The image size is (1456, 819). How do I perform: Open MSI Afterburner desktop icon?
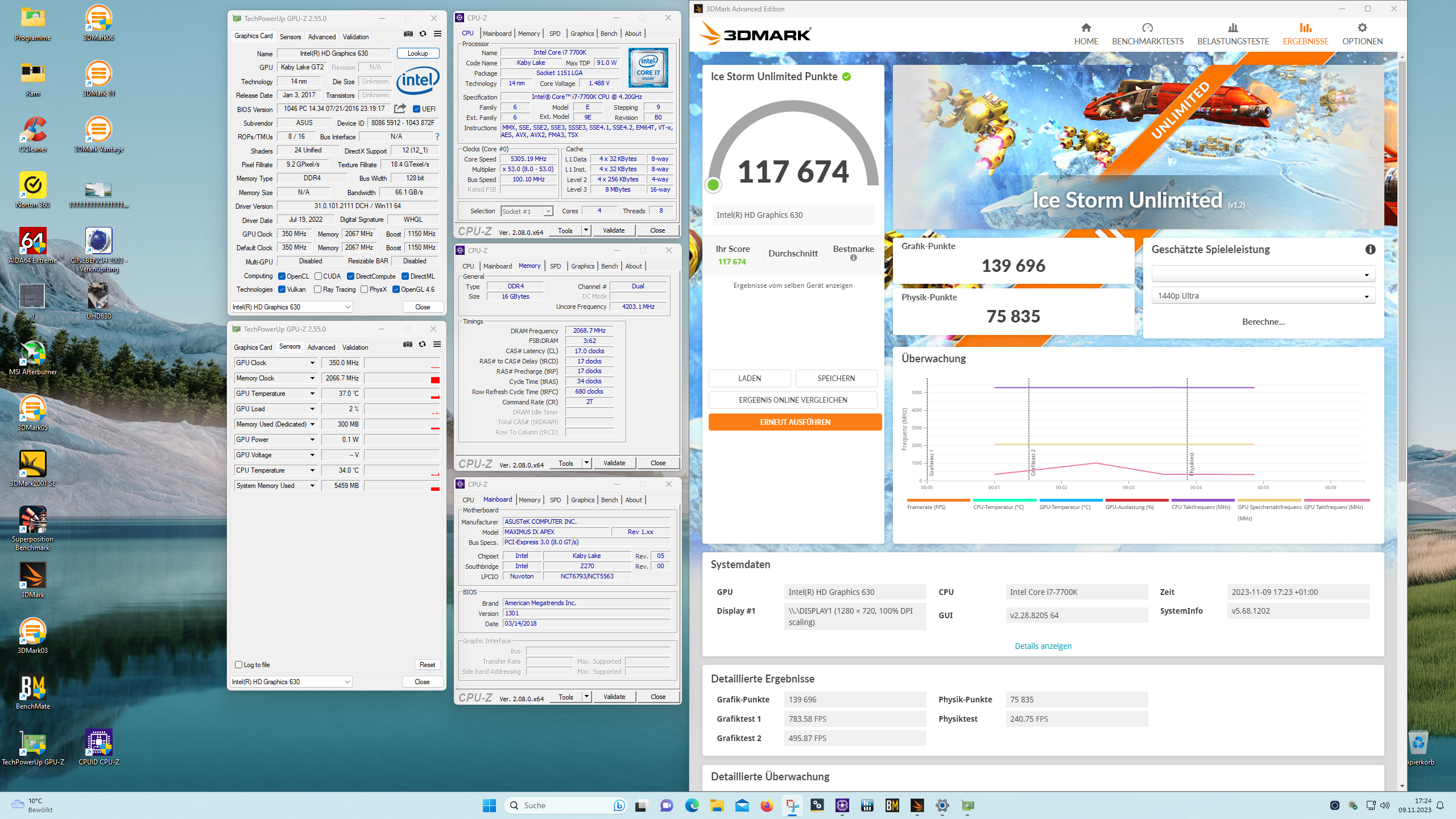(33, 357)
